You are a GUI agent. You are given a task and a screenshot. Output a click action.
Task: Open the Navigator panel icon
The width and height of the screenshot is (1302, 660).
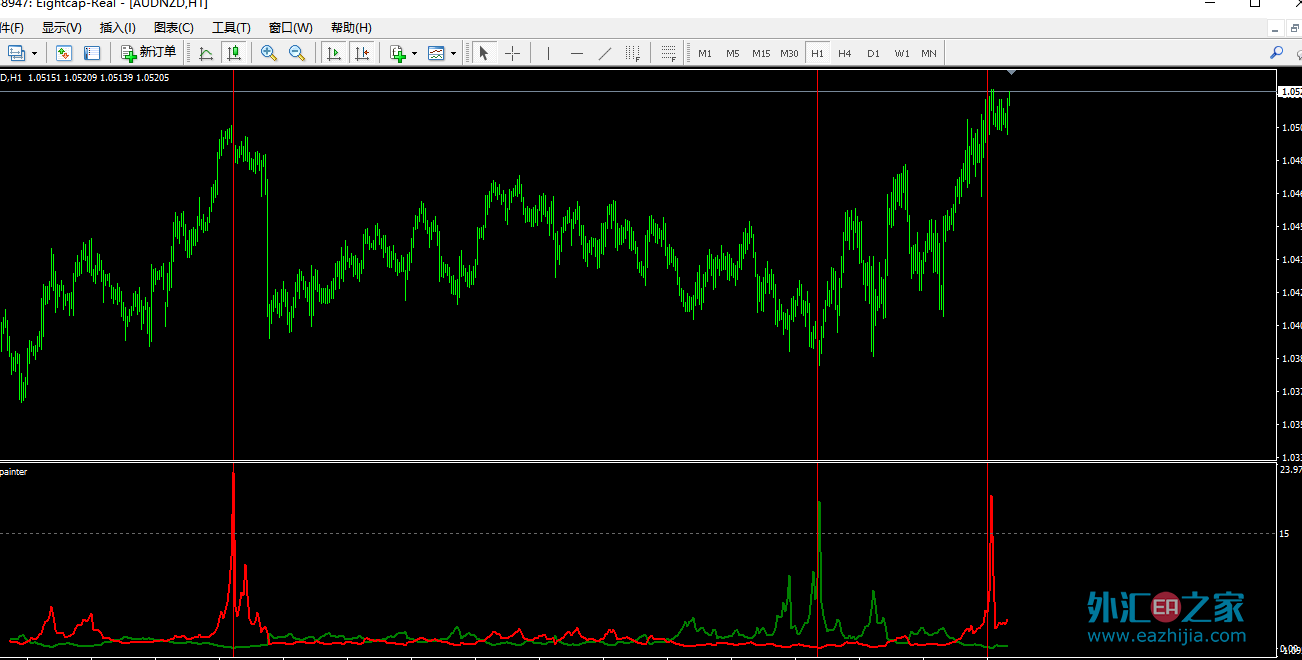tap(92, 53)
